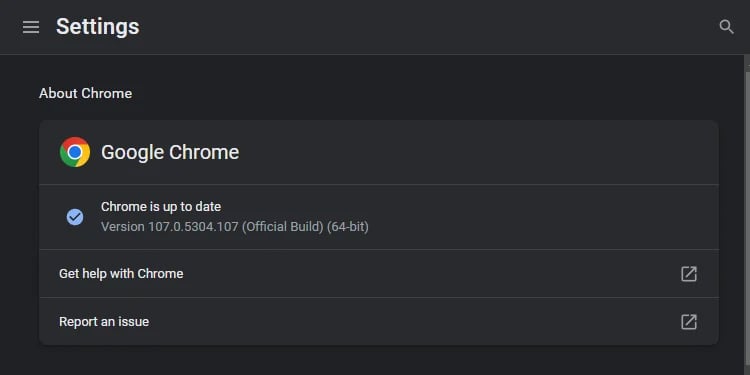Click the word Version in build line
Viewport: 750px width, 375px height.
(x=122, y=227)
